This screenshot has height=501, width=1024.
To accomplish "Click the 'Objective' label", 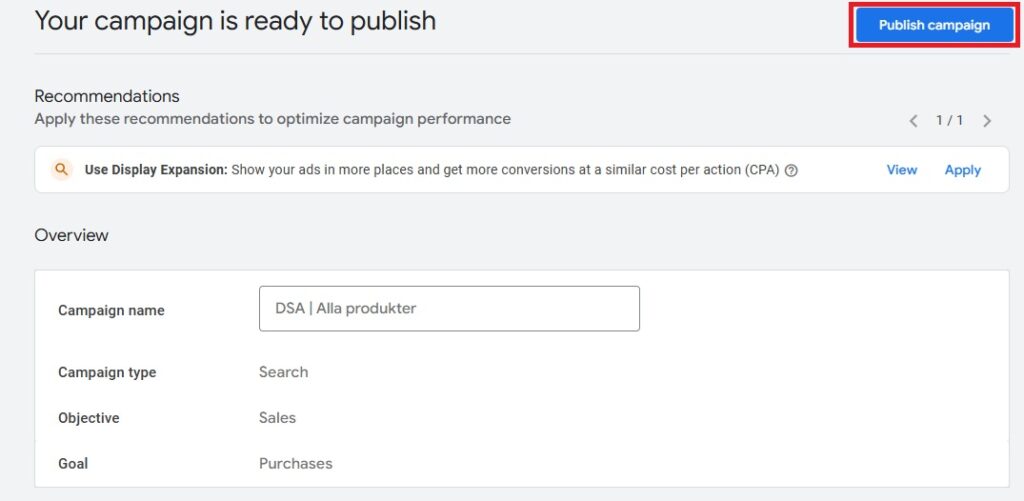I will [x=89, y=418].
